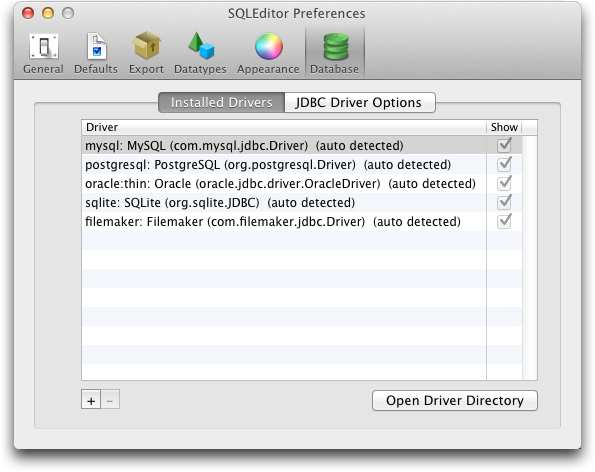The image size is (595, 472).
Task: Remove driver with the minus button
Action: pyautogui.click(x=110, y=400)
